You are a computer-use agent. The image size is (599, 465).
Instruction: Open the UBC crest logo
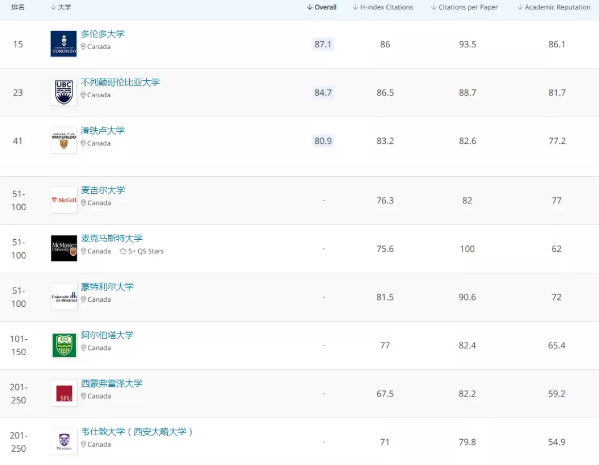(64, 92)
